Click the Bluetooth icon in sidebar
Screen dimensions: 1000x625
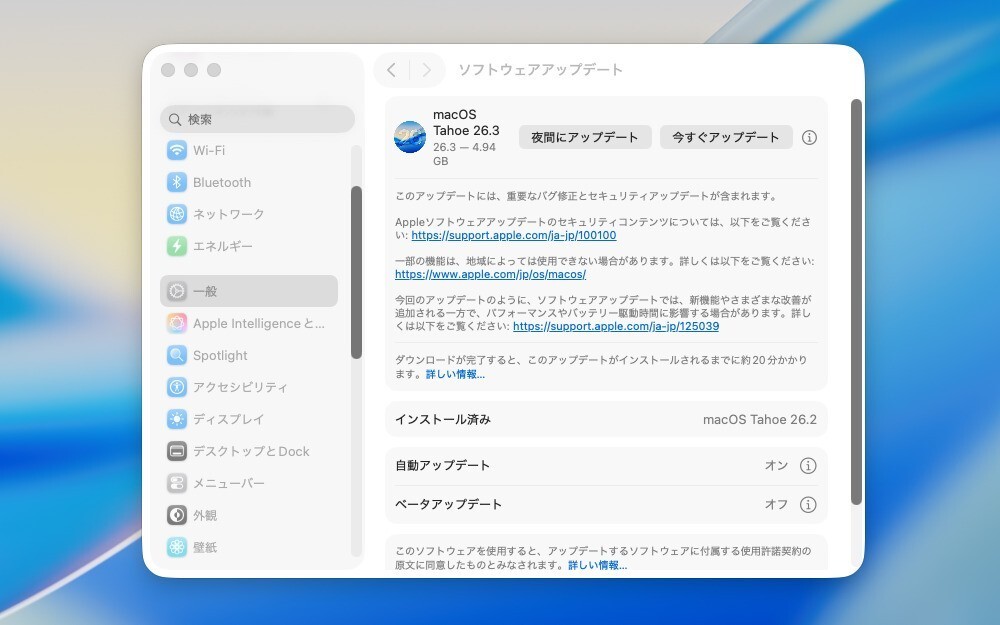tap(177, 182)
